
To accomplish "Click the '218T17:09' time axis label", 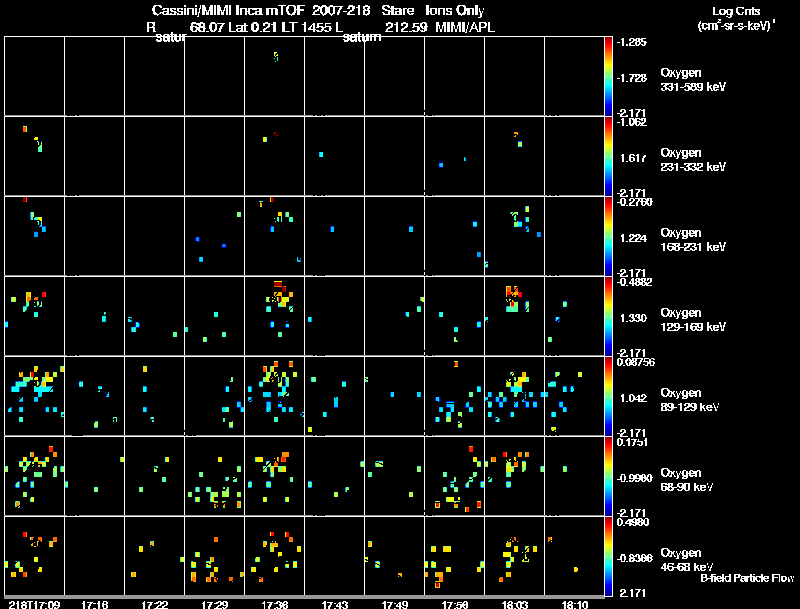I will tap(34, 604).
